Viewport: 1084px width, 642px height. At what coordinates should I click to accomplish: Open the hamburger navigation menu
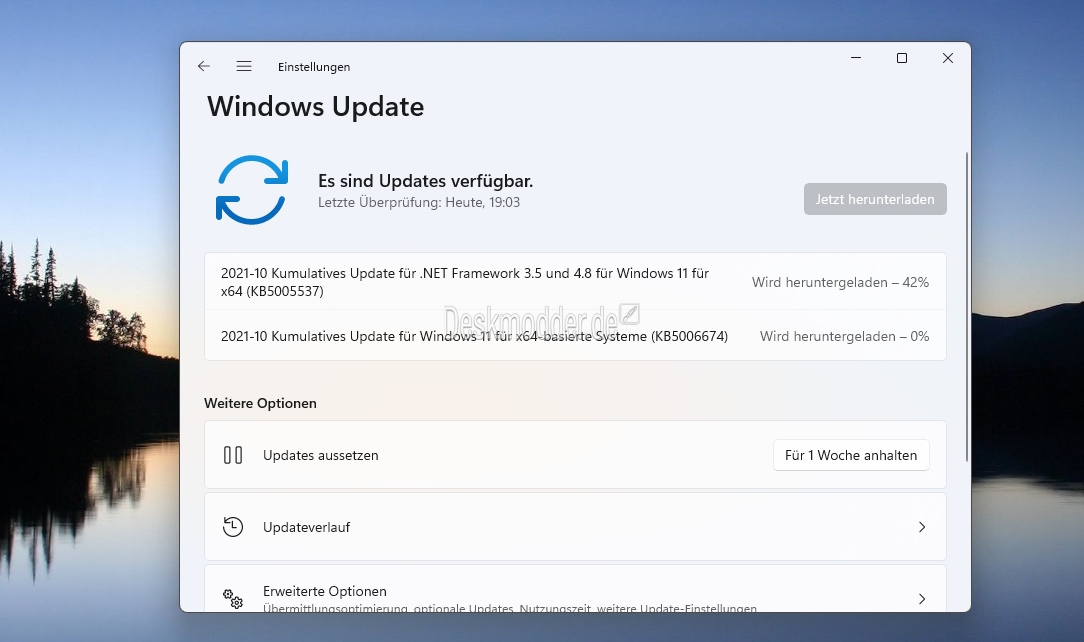click(x=244, y=66)
